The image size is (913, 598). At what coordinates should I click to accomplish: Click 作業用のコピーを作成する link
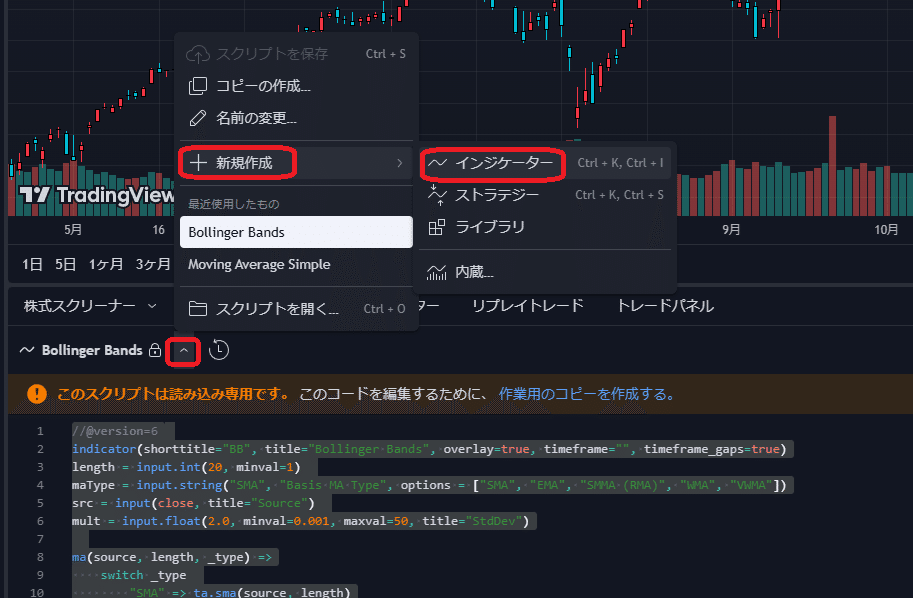point(586,394)
